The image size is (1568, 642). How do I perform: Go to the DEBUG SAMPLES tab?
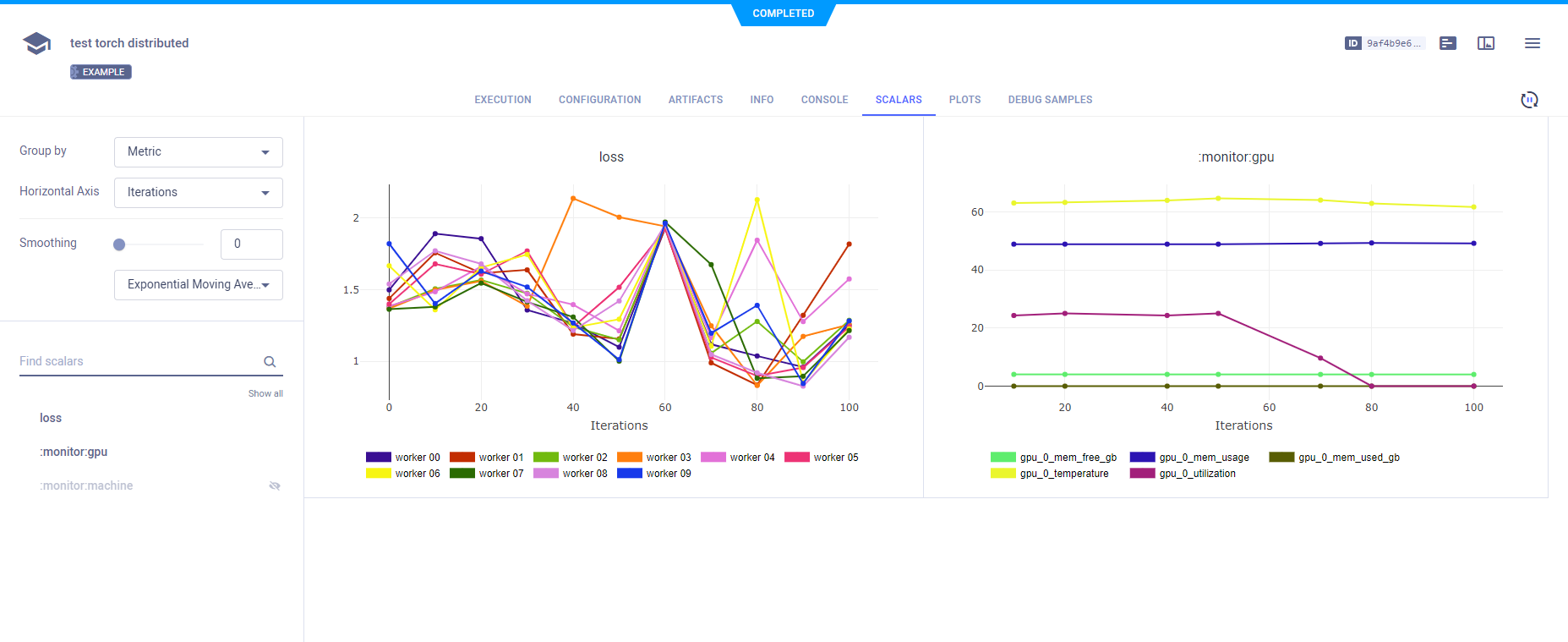1050,100
